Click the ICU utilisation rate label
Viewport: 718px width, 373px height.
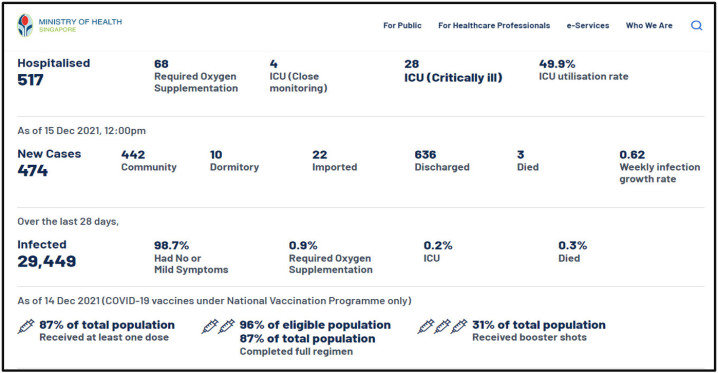pos(583,76)
